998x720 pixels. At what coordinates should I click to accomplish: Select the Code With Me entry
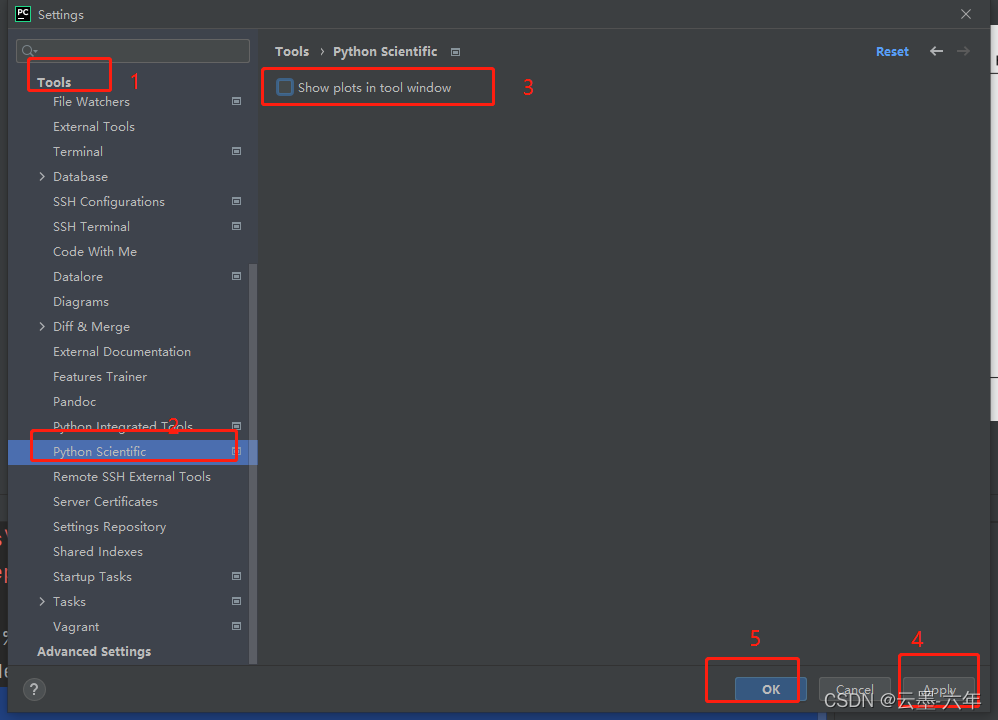tap(95, 251)
